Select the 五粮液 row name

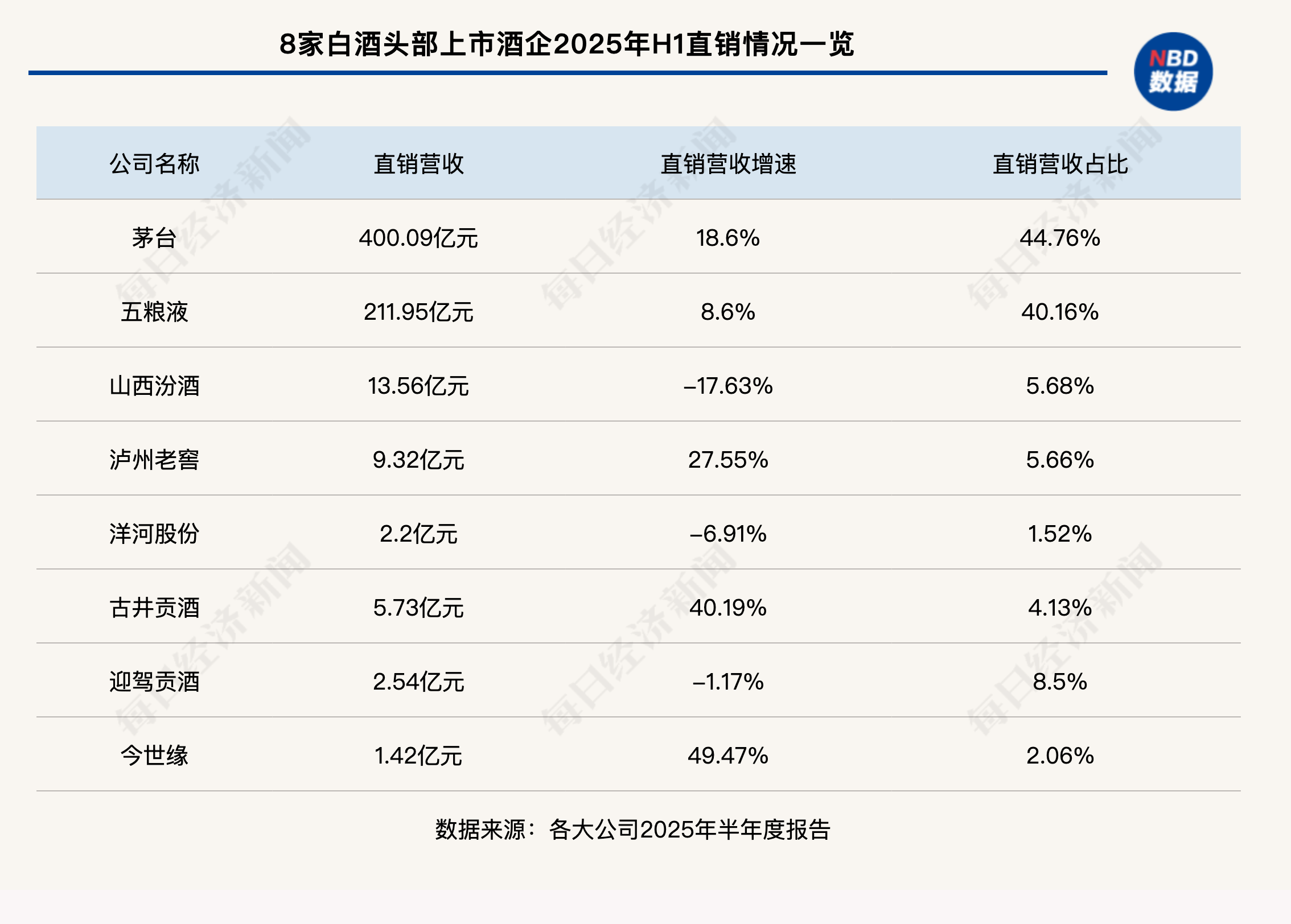point(154,312)
